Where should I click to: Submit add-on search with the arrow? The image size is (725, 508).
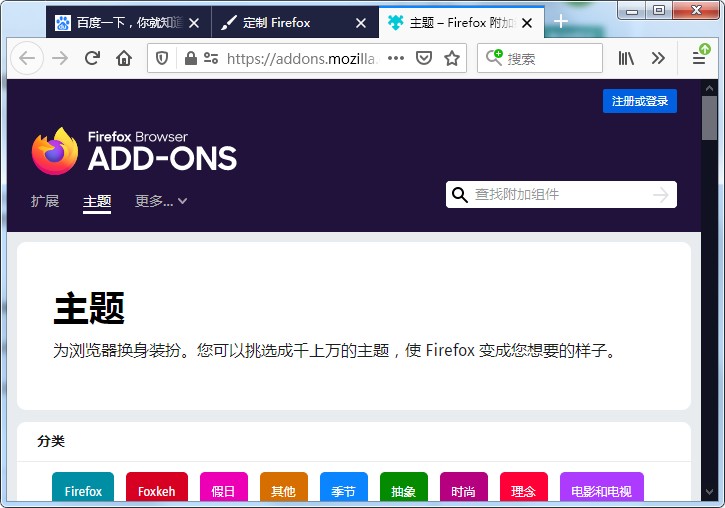tap(661, 195)
